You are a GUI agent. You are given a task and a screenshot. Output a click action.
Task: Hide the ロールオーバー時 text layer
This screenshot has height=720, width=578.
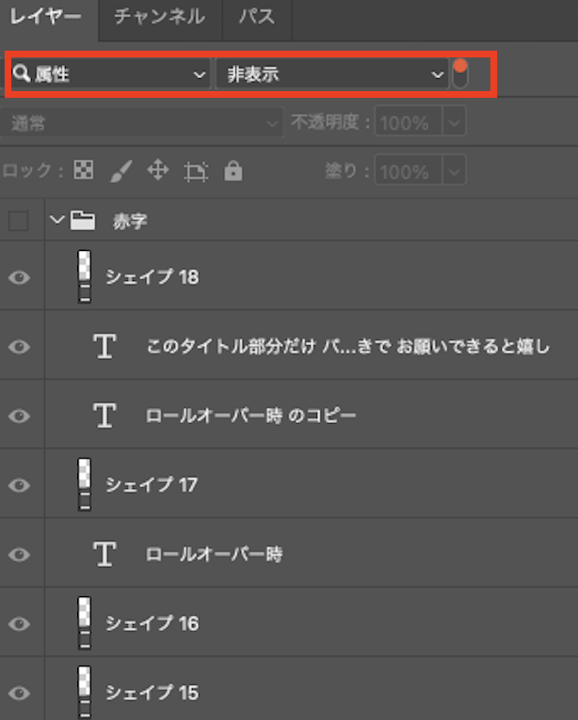click(x=19, y=554)
